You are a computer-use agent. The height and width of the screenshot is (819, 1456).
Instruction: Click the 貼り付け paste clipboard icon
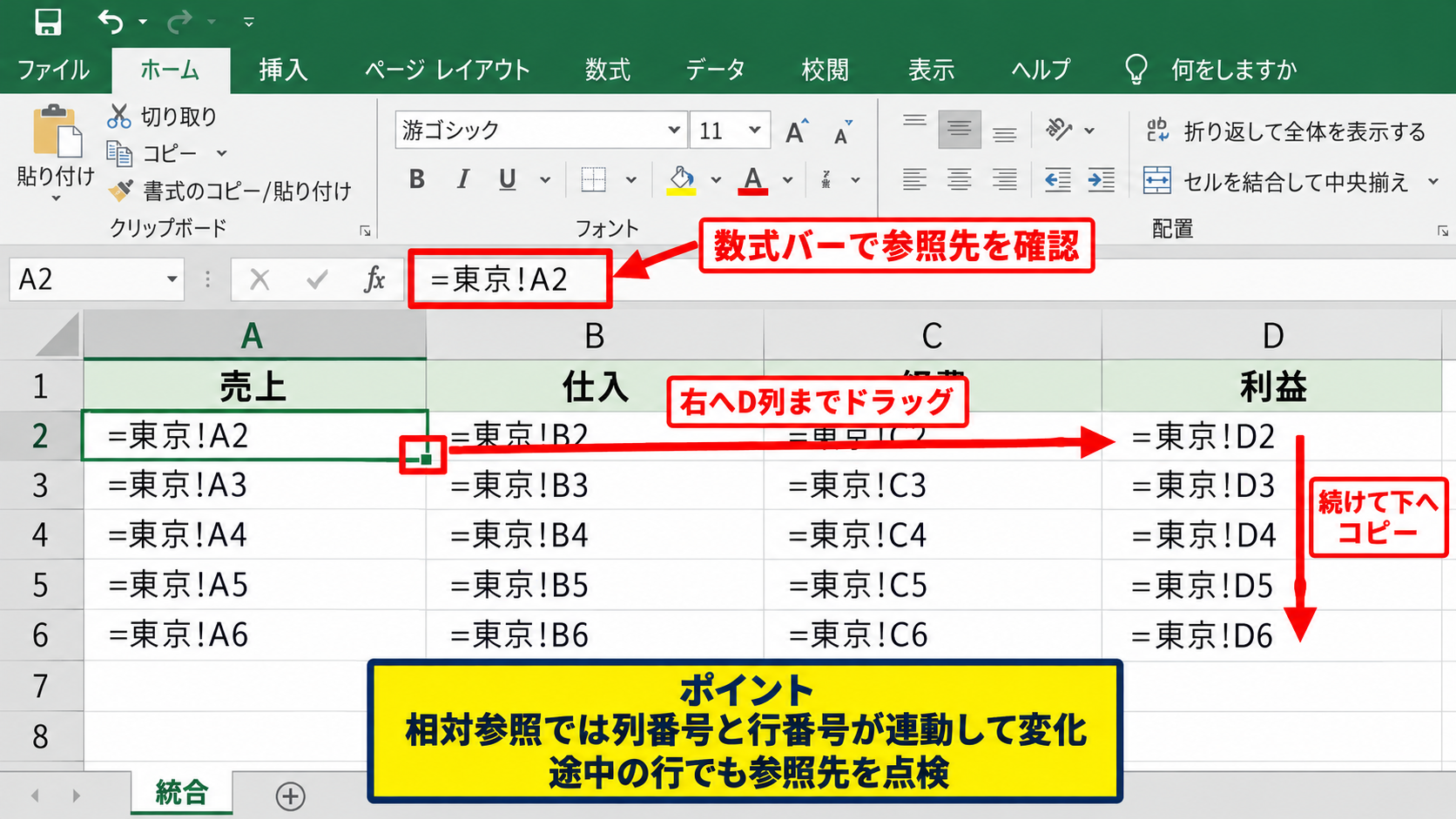57,132
